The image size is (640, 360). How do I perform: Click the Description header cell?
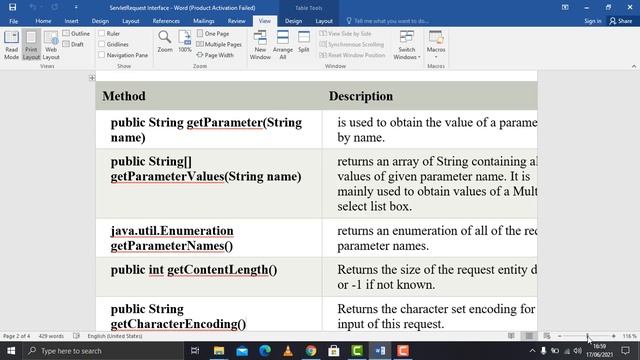point(430,96)
